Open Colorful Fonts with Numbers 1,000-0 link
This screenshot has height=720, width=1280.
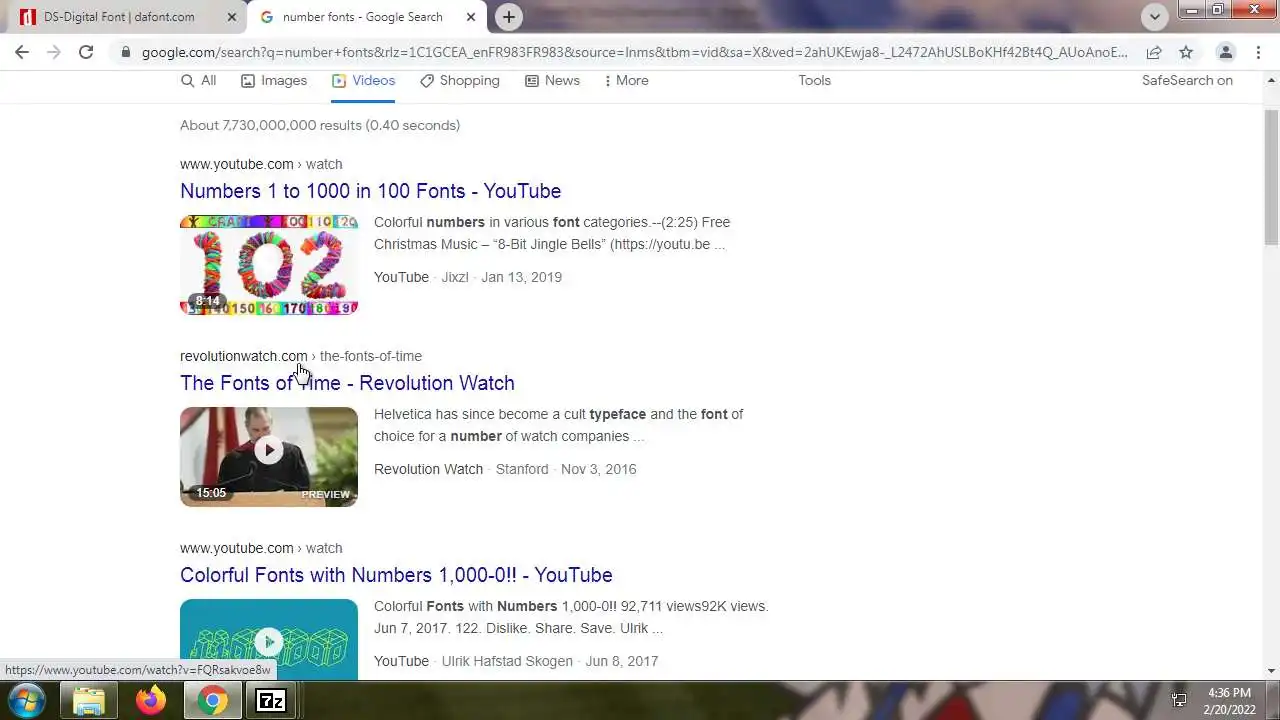(x=396, y=575)
